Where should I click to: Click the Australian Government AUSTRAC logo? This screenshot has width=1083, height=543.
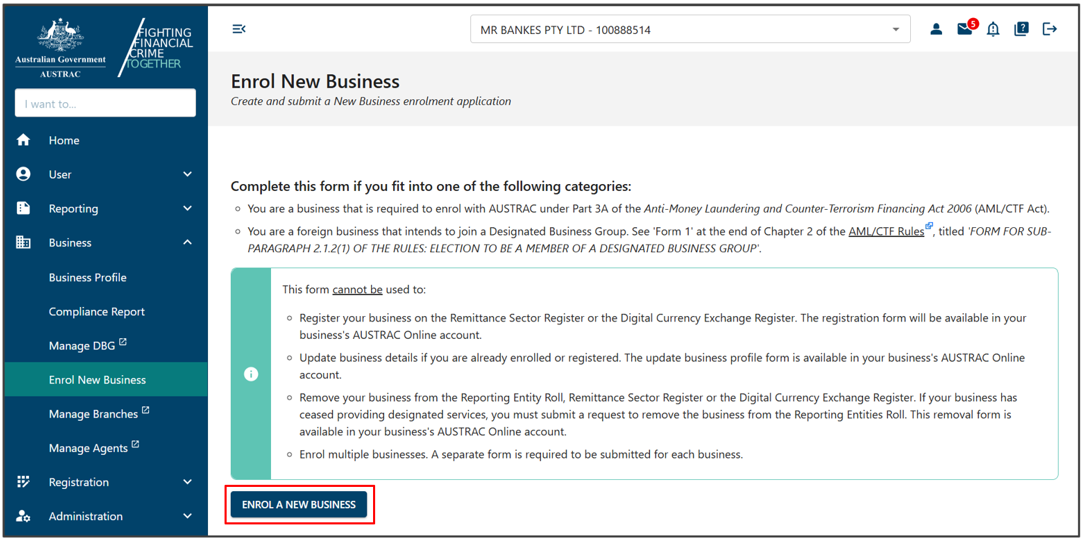click(61, 48)
